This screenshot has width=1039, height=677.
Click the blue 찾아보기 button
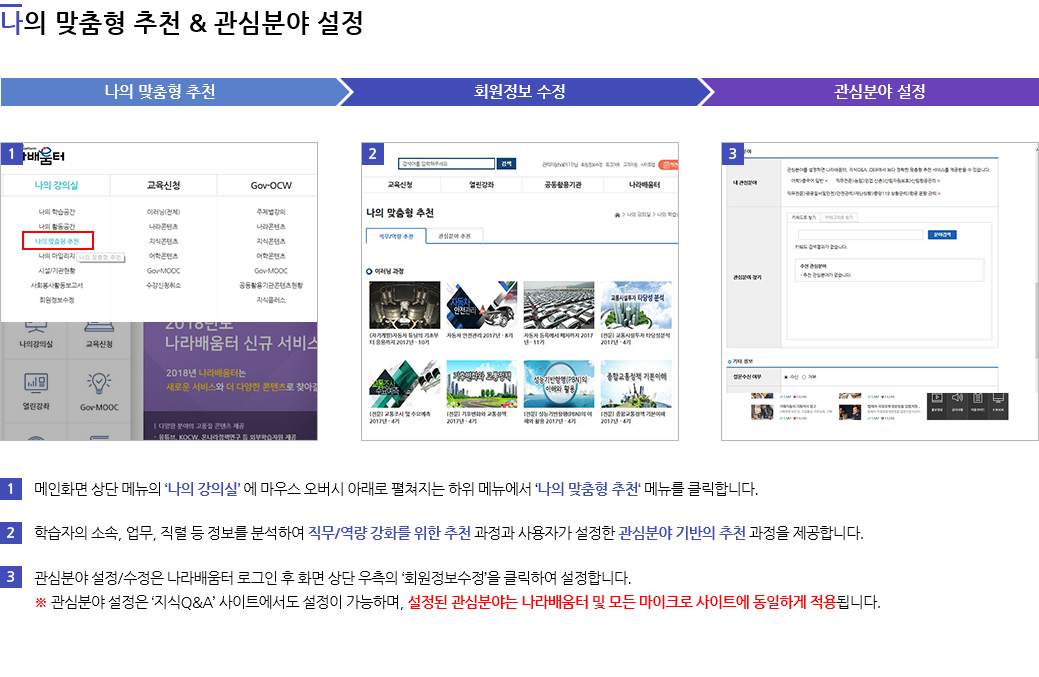942,233
